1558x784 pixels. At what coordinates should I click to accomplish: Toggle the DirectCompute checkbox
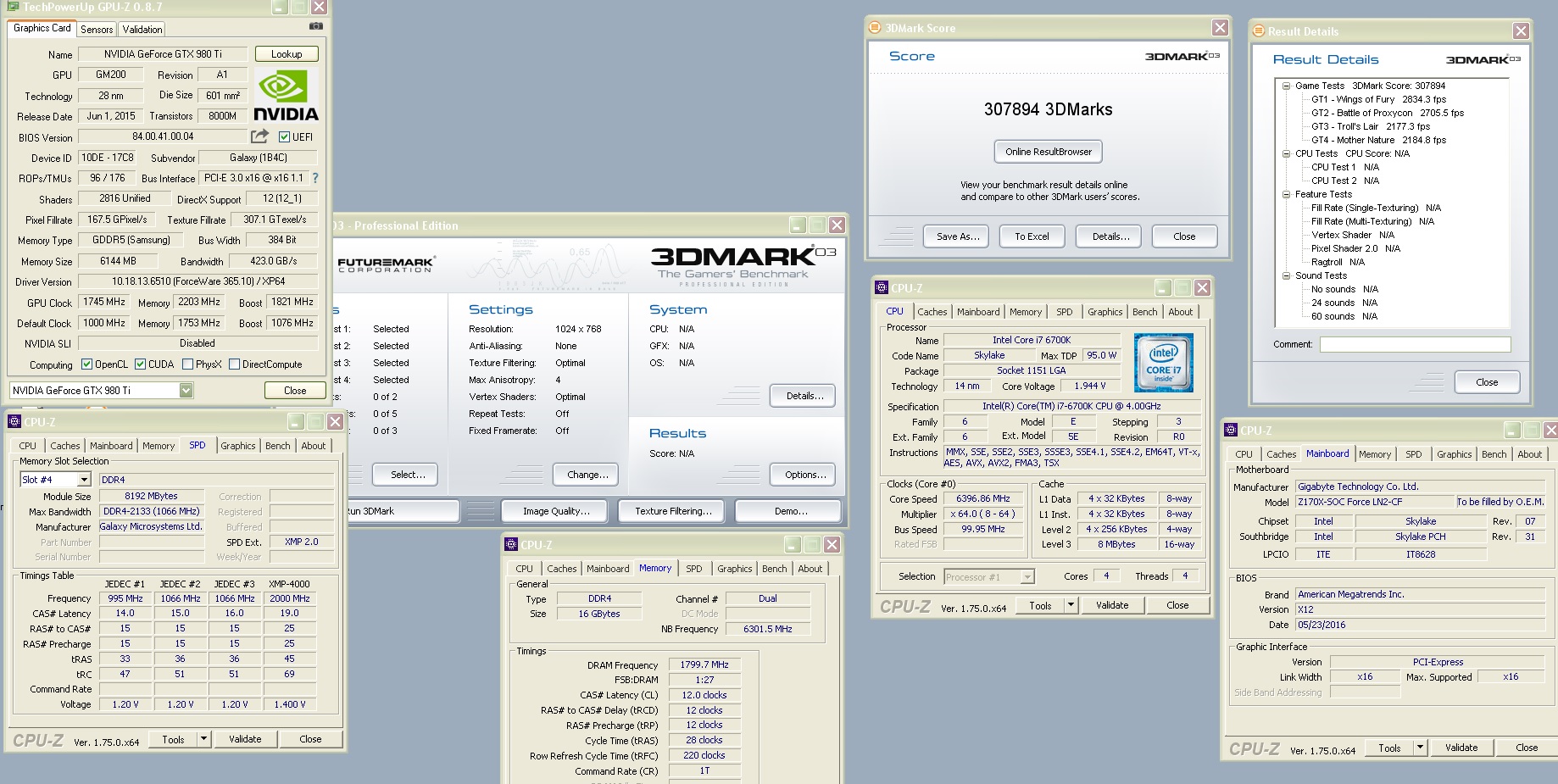click(x=234, y=364)
